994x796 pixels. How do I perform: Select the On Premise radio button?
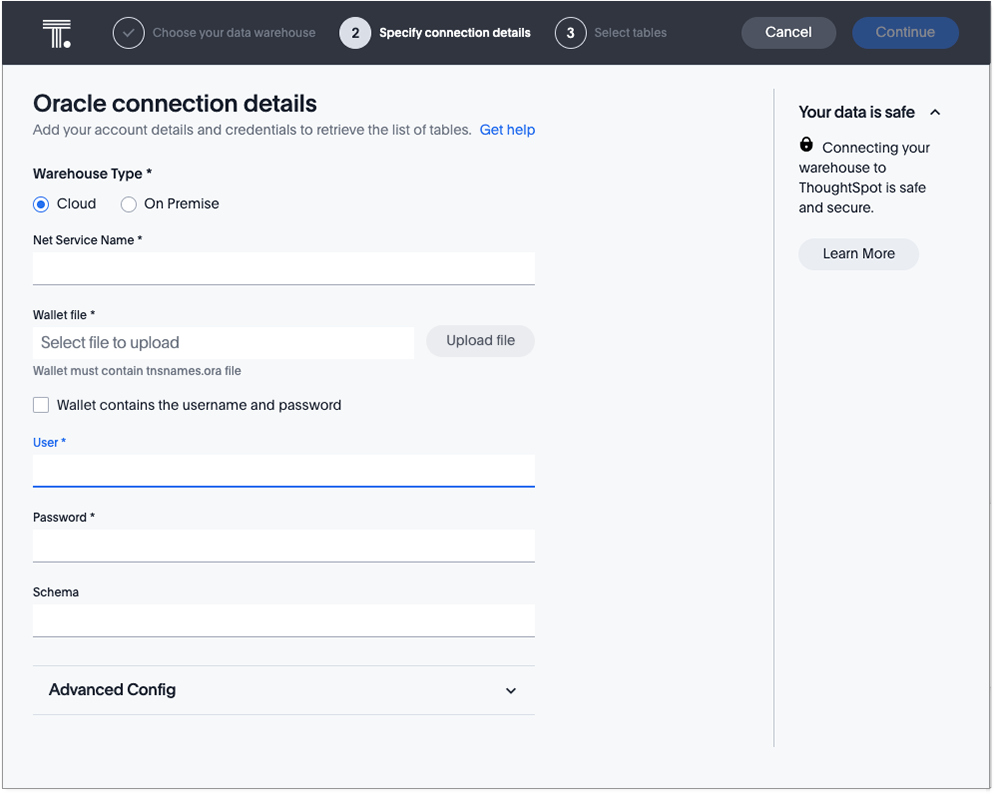(x=129, y=204)
